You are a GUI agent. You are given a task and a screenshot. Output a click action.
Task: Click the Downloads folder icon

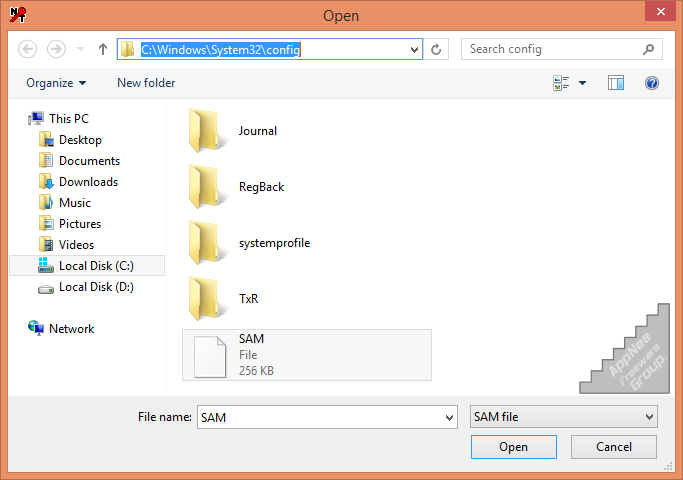pos(46,181)
